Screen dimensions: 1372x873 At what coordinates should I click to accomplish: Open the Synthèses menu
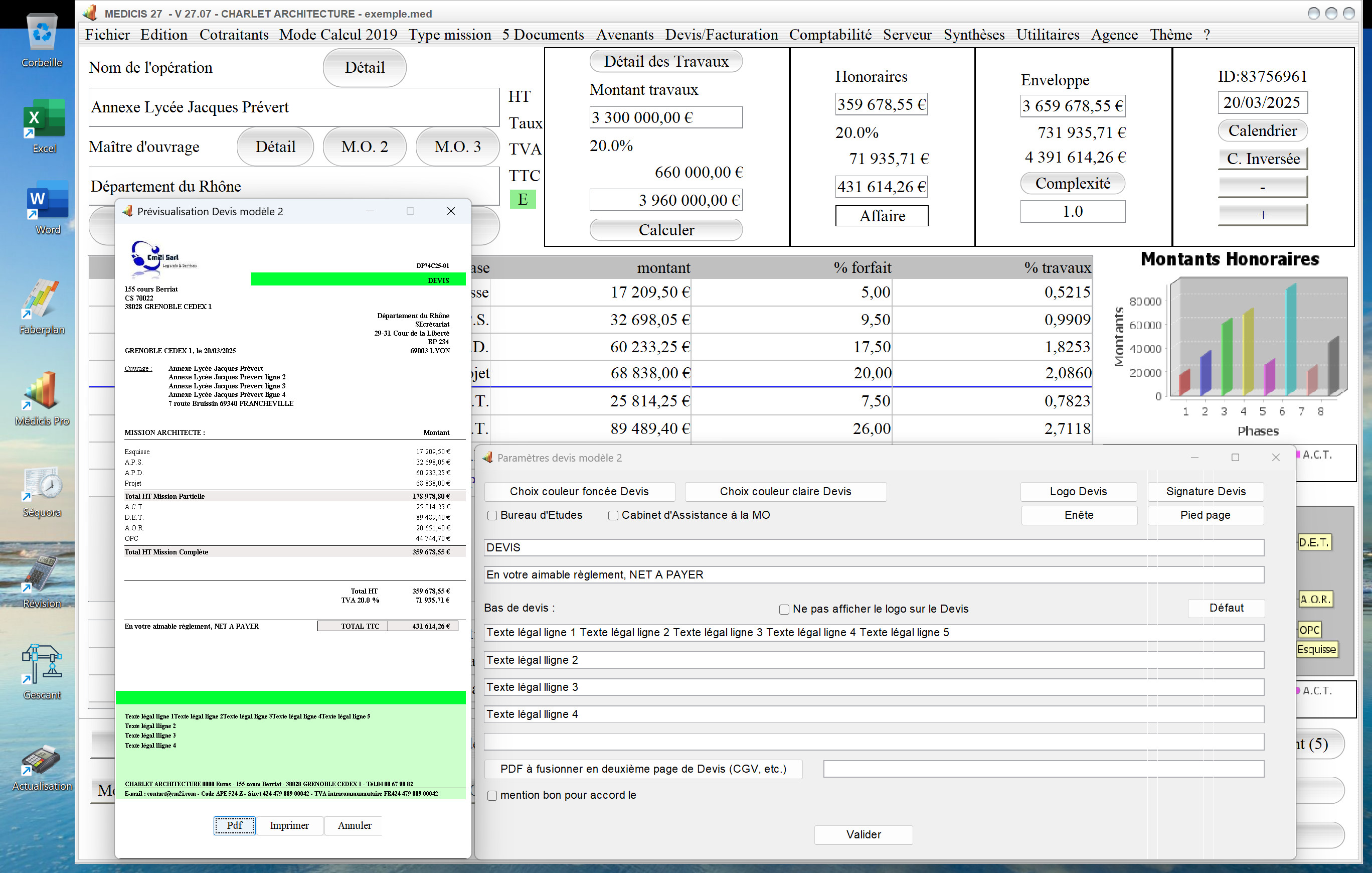coord(974,35)
